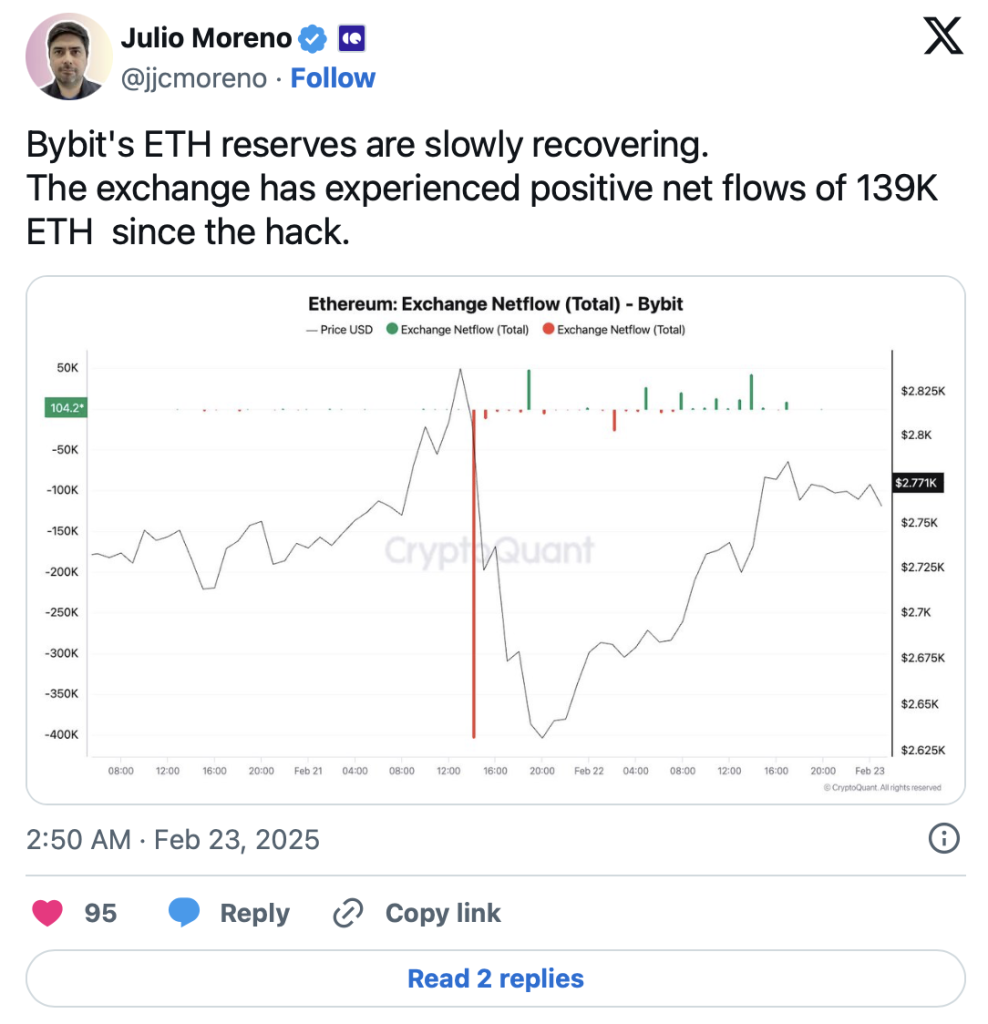Toggle green Exchange Netflow legend dot
988x1024 pixels.
coord(391,329)
